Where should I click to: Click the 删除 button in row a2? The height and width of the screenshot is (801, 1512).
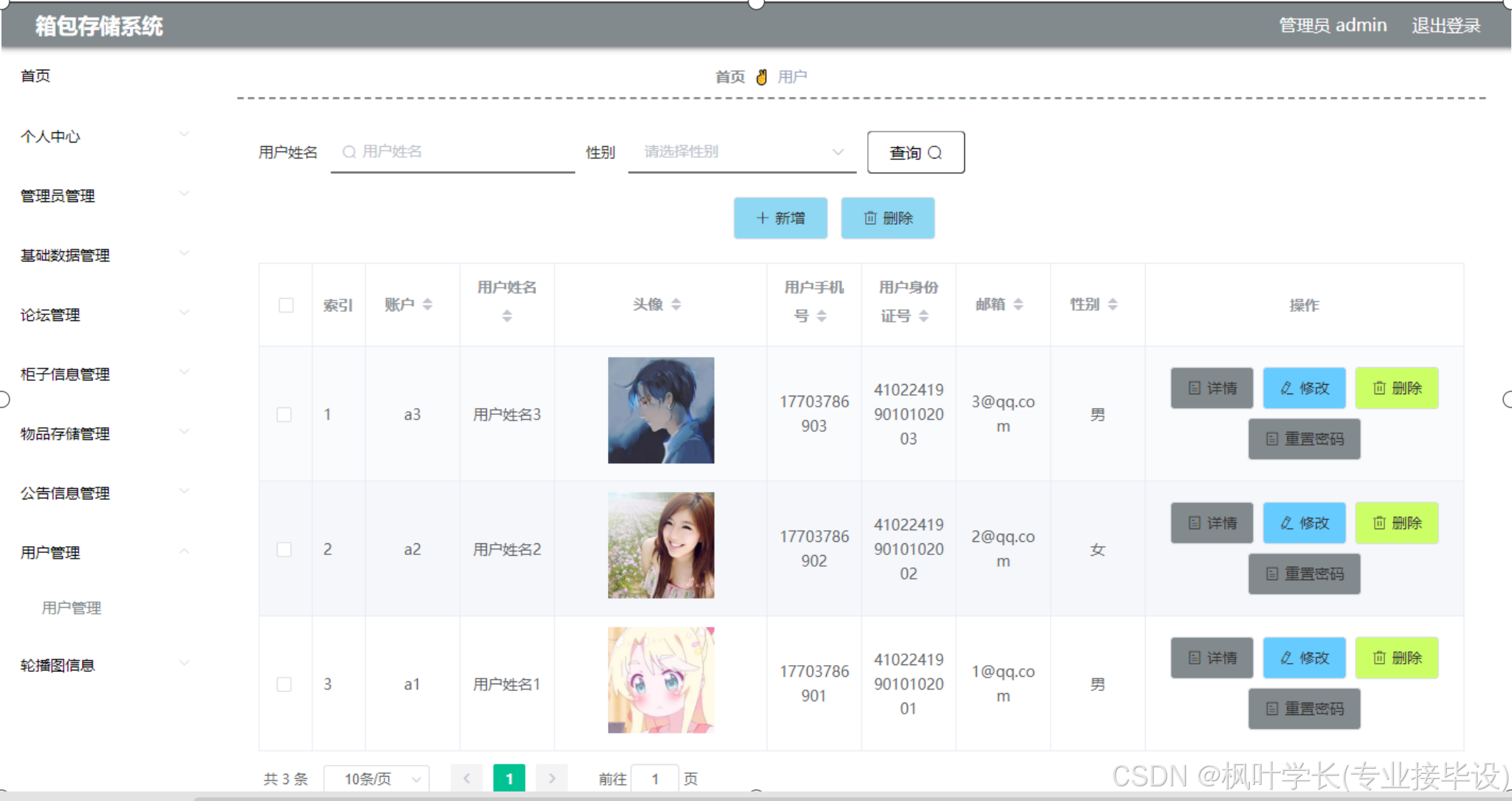click(1397, 523)
